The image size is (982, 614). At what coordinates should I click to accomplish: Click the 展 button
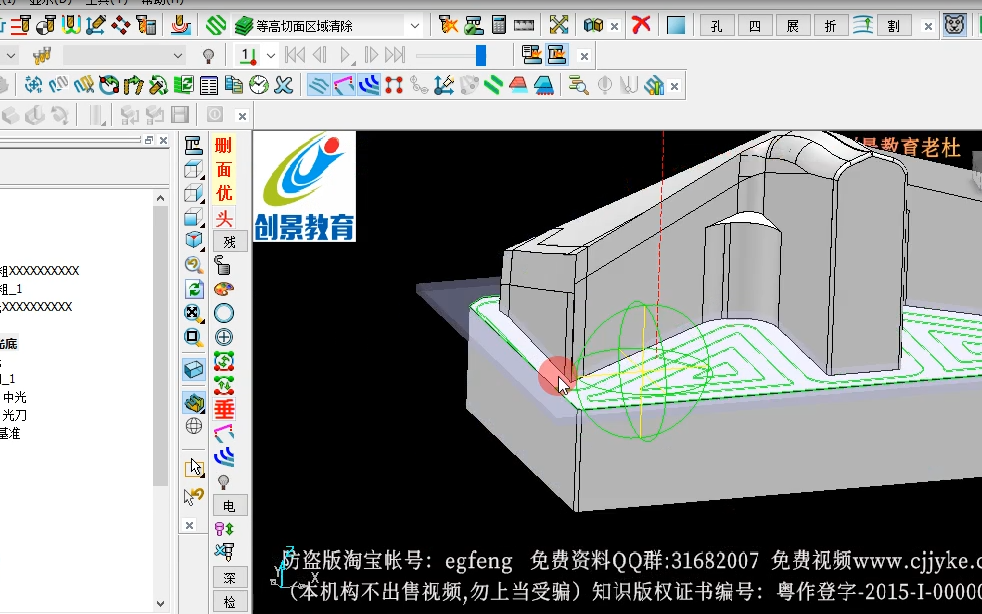(792, 26)
